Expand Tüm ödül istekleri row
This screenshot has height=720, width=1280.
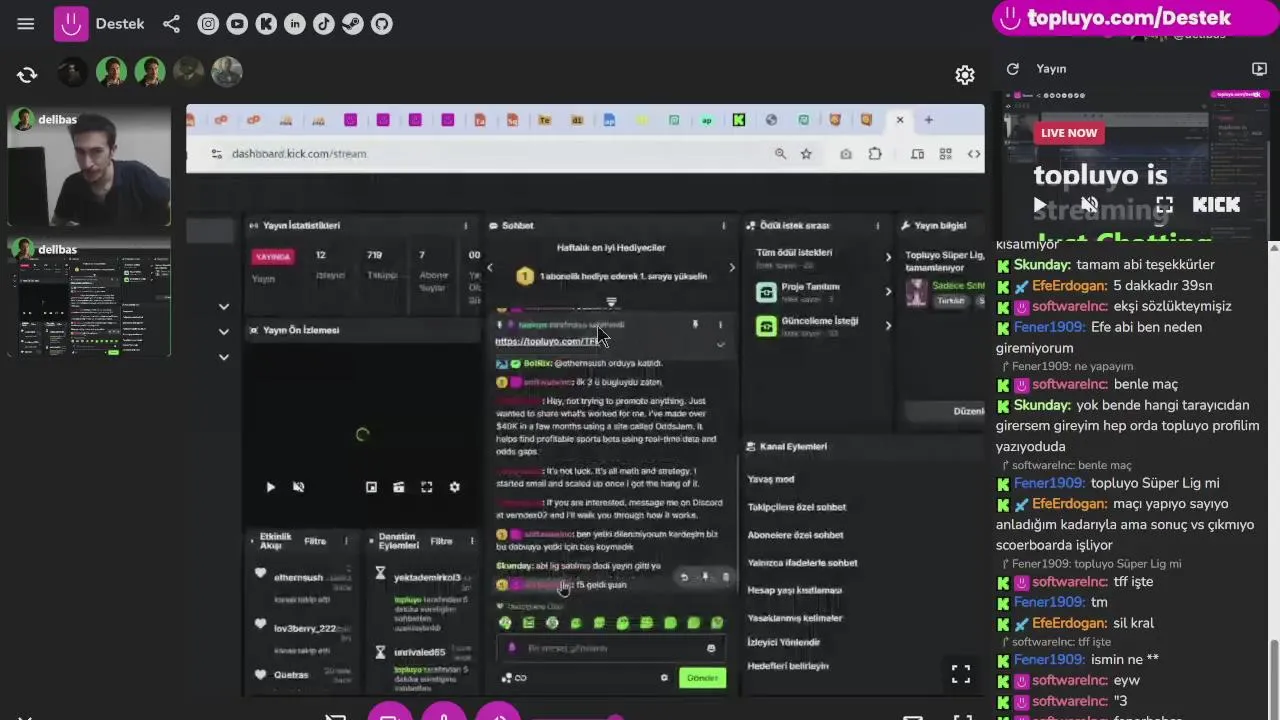[x=821, y=257]
